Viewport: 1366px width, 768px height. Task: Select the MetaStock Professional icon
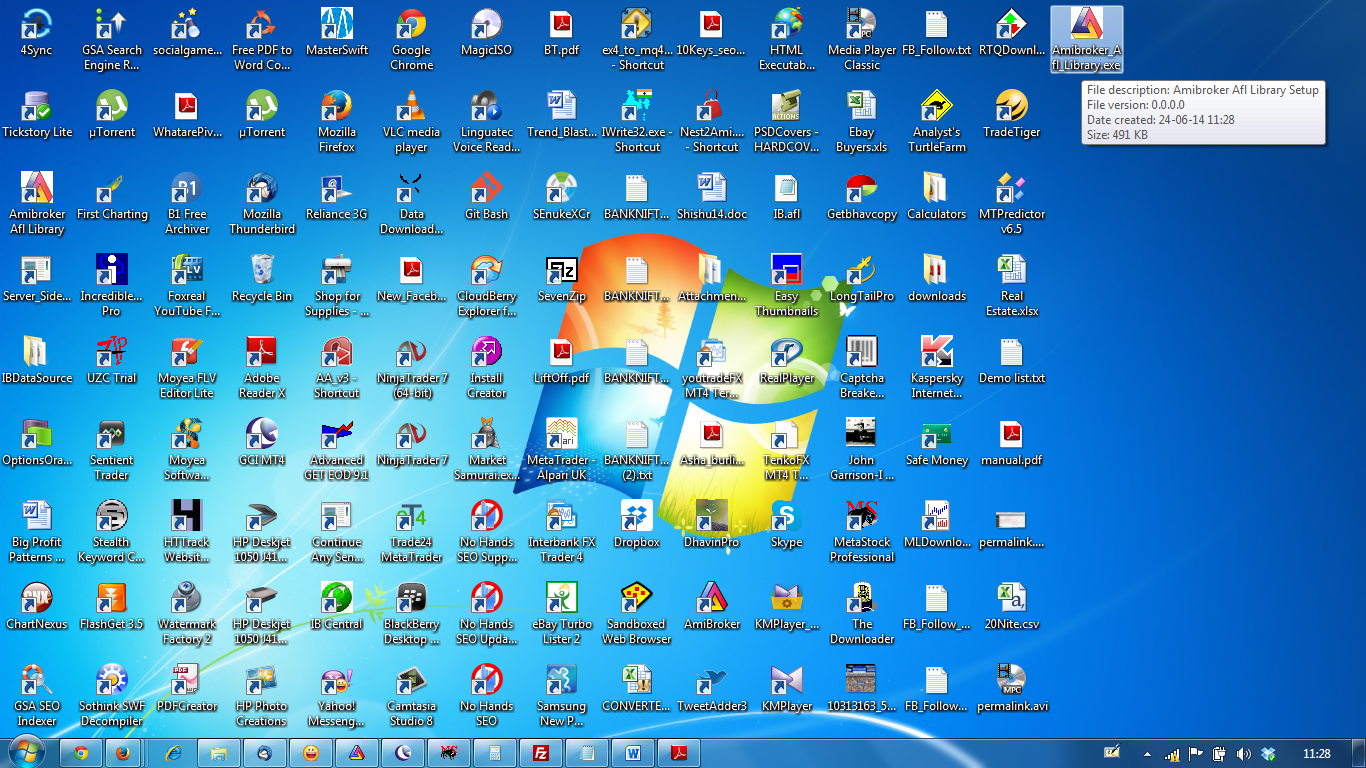point(862,532)
